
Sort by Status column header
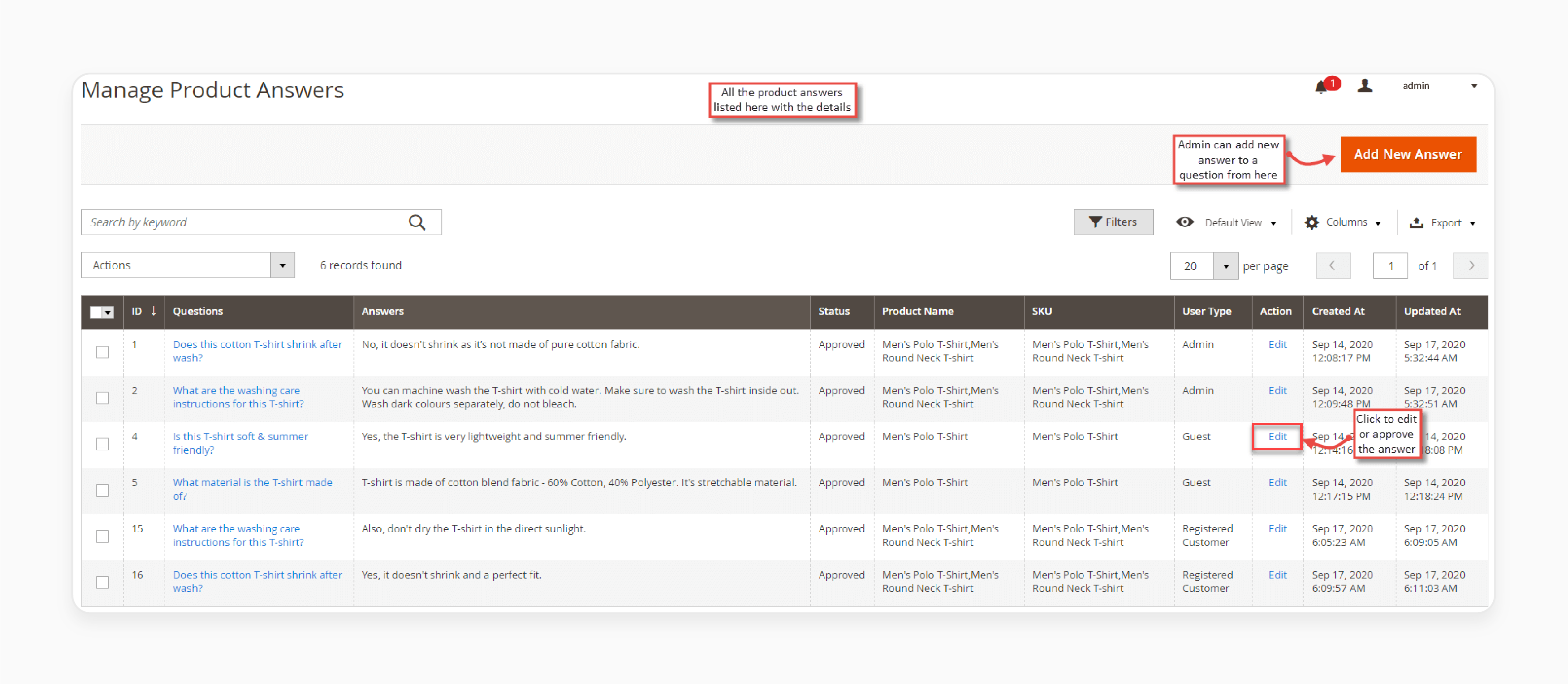pos(834,311)
